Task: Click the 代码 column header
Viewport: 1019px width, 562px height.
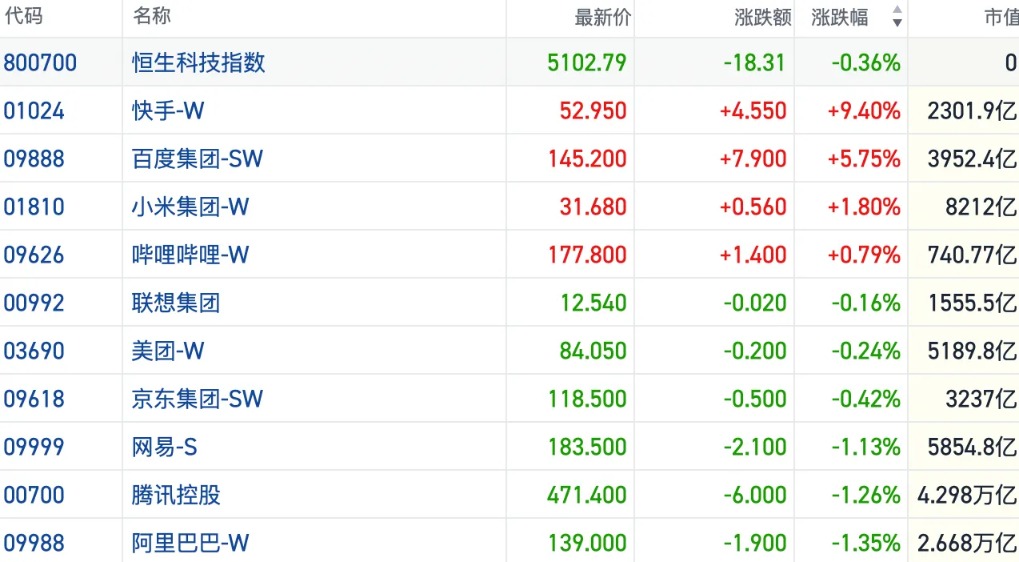Action: [x=23, y=16]
